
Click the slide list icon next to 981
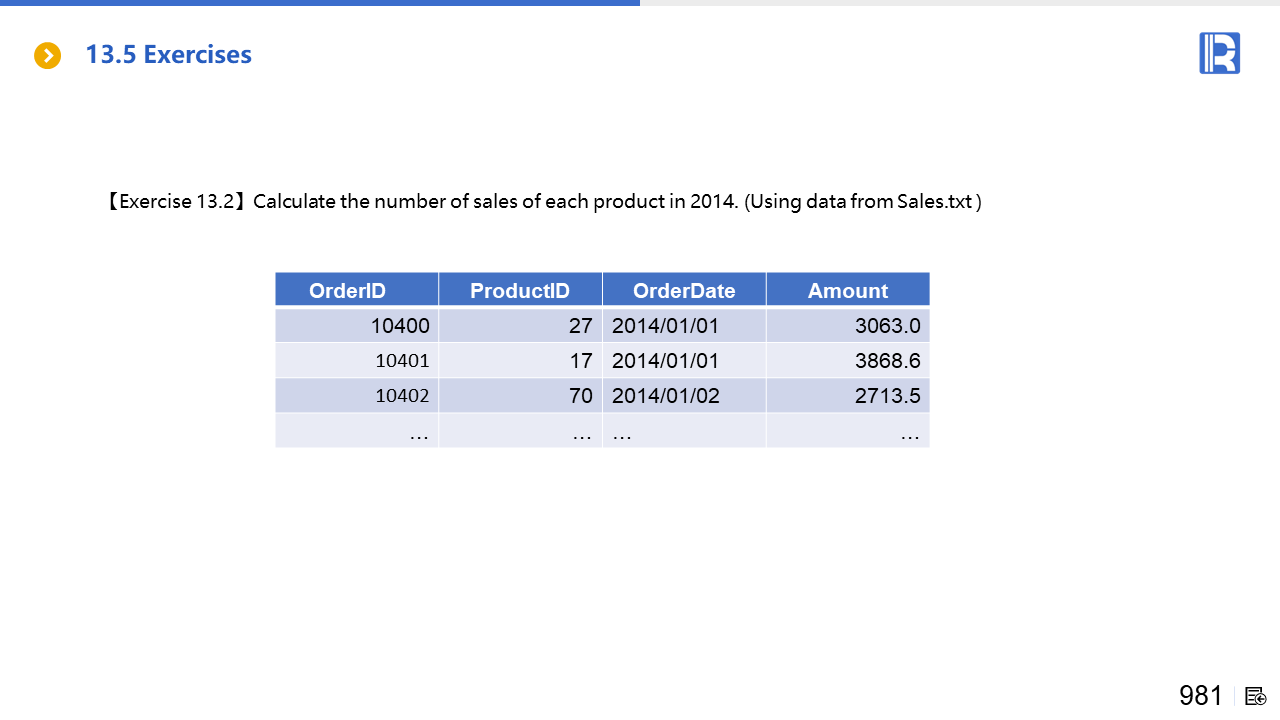(1256, 696)
